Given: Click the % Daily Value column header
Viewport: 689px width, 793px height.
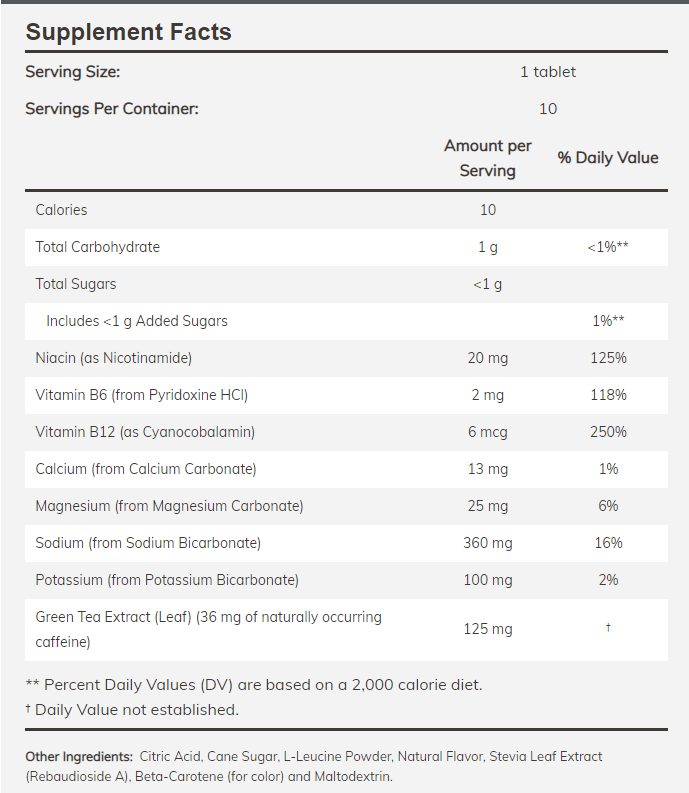Looking at the screenshot, I should (608, 158).
